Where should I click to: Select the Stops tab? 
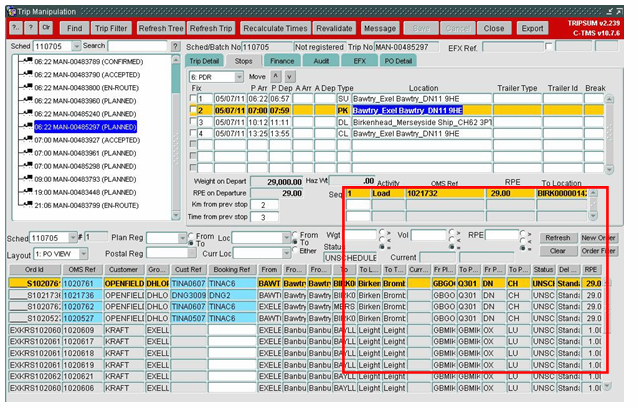243,61
